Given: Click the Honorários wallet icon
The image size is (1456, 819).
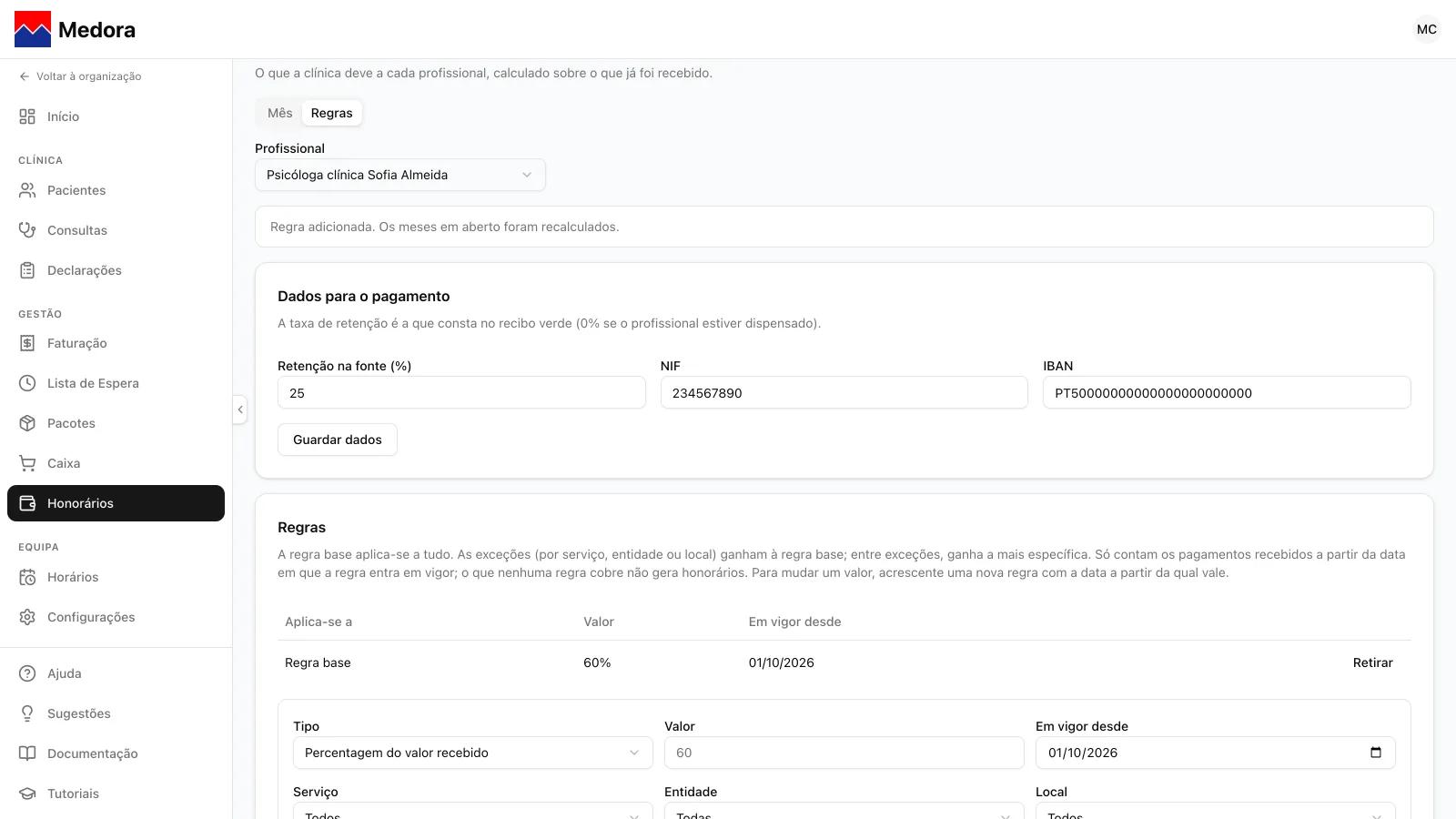Looking at the screenshot, I should (x=27, y=503).
